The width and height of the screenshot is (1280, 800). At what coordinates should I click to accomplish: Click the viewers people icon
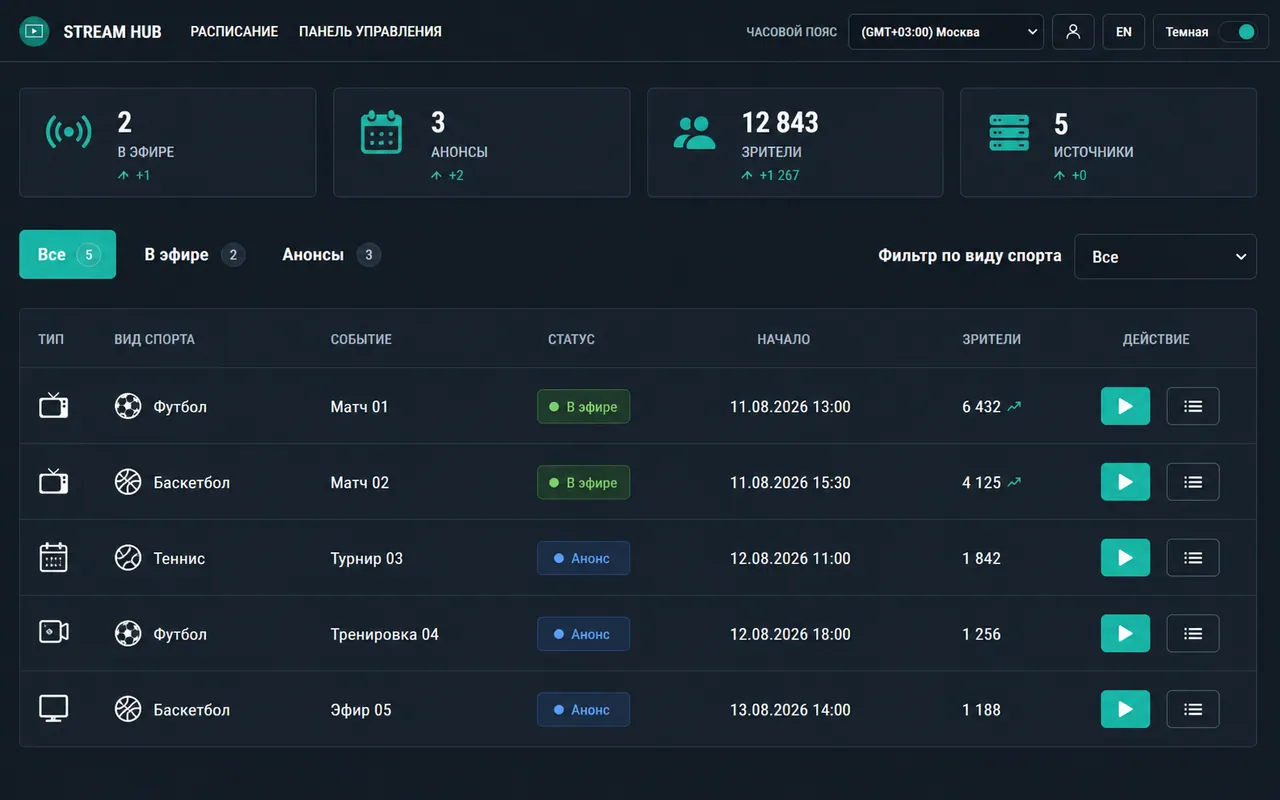694,132
